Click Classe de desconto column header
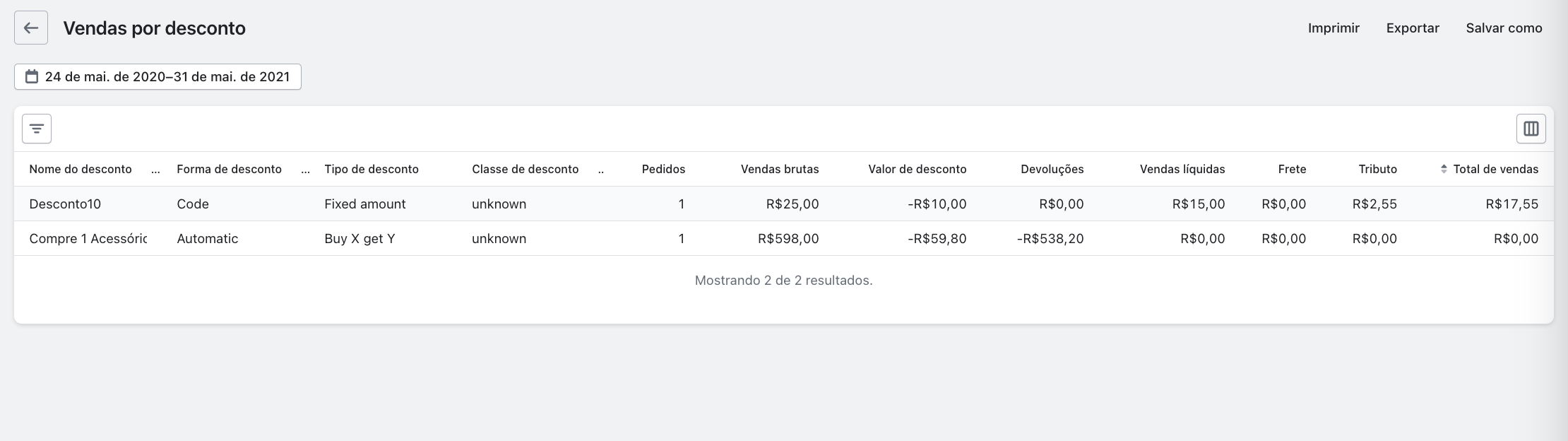 click(x=525, y=169)
